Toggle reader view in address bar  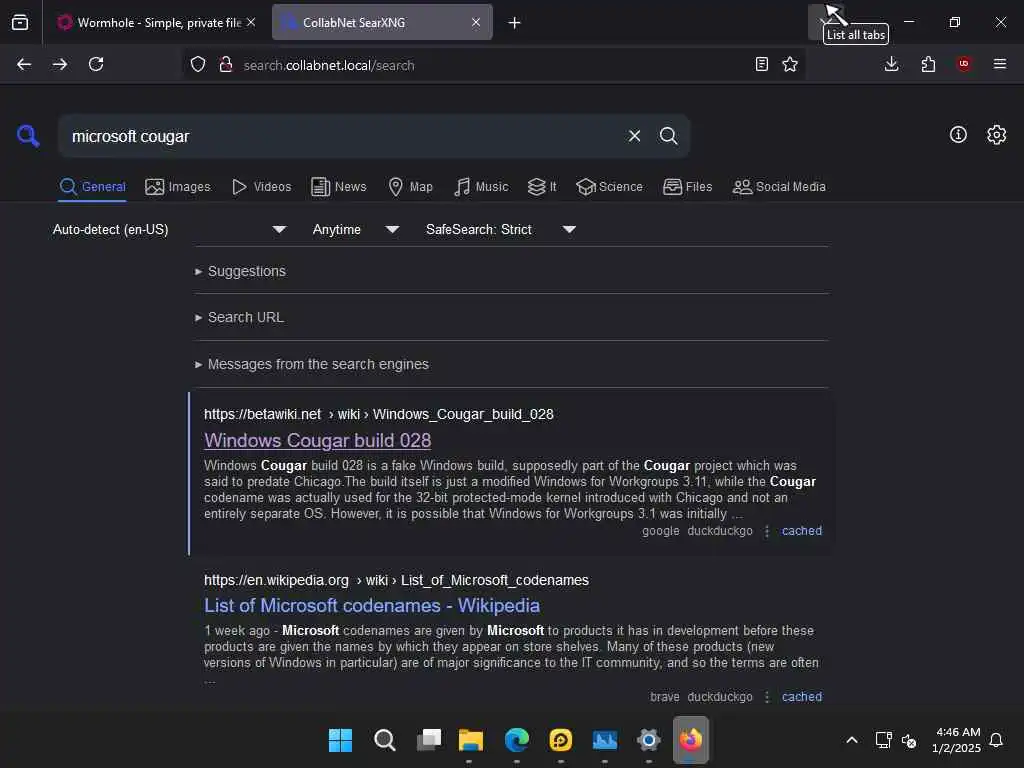[761, 64]
